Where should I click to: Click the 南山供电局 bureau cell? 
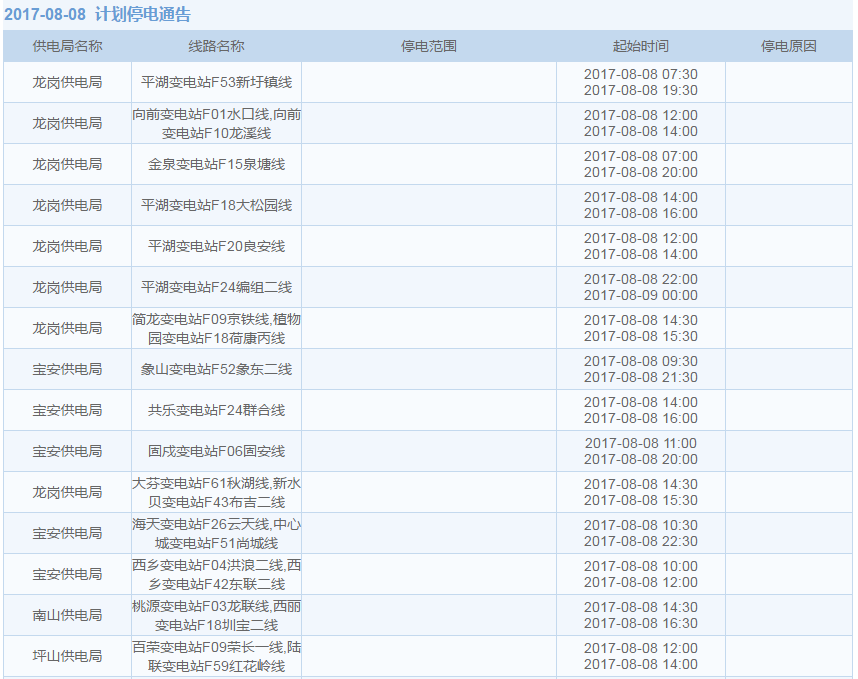(67, 615)
